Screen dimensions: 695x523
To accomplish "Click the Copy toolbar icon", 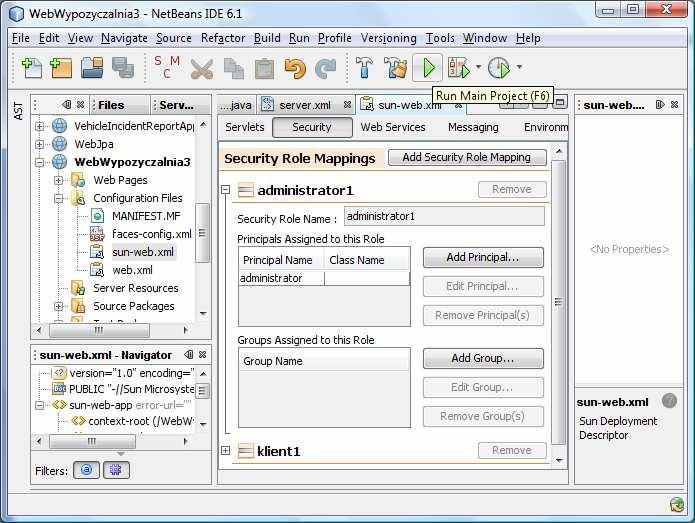I will click(234, 69).
